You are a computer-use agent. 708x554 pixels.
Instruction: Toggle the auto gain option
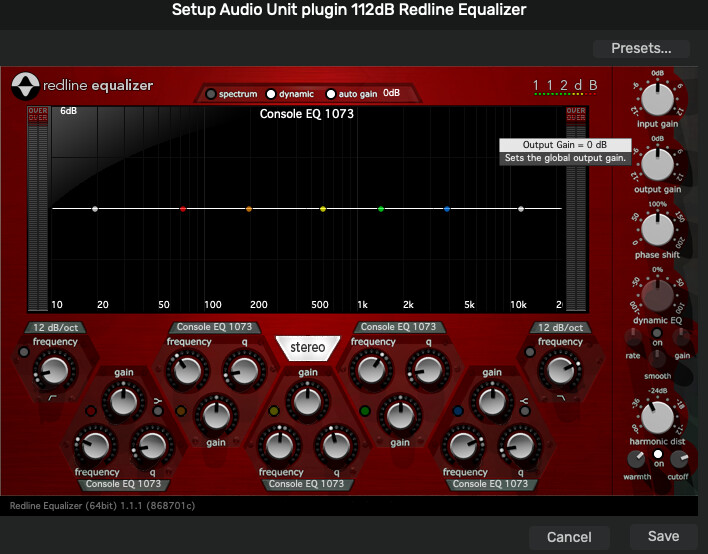334,94
